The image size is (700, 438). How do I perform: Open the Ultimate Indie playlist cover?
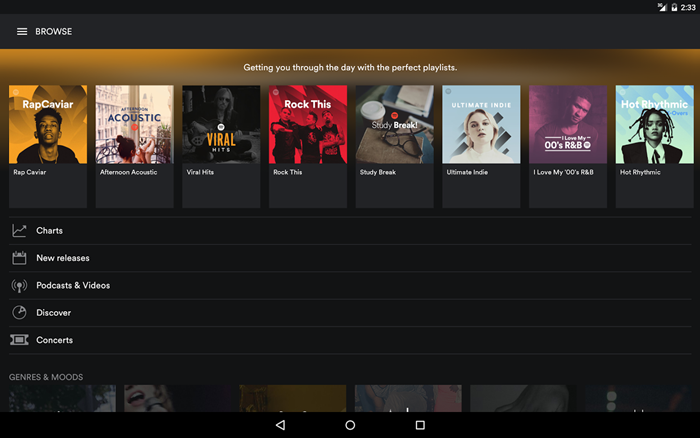(481, 125)
